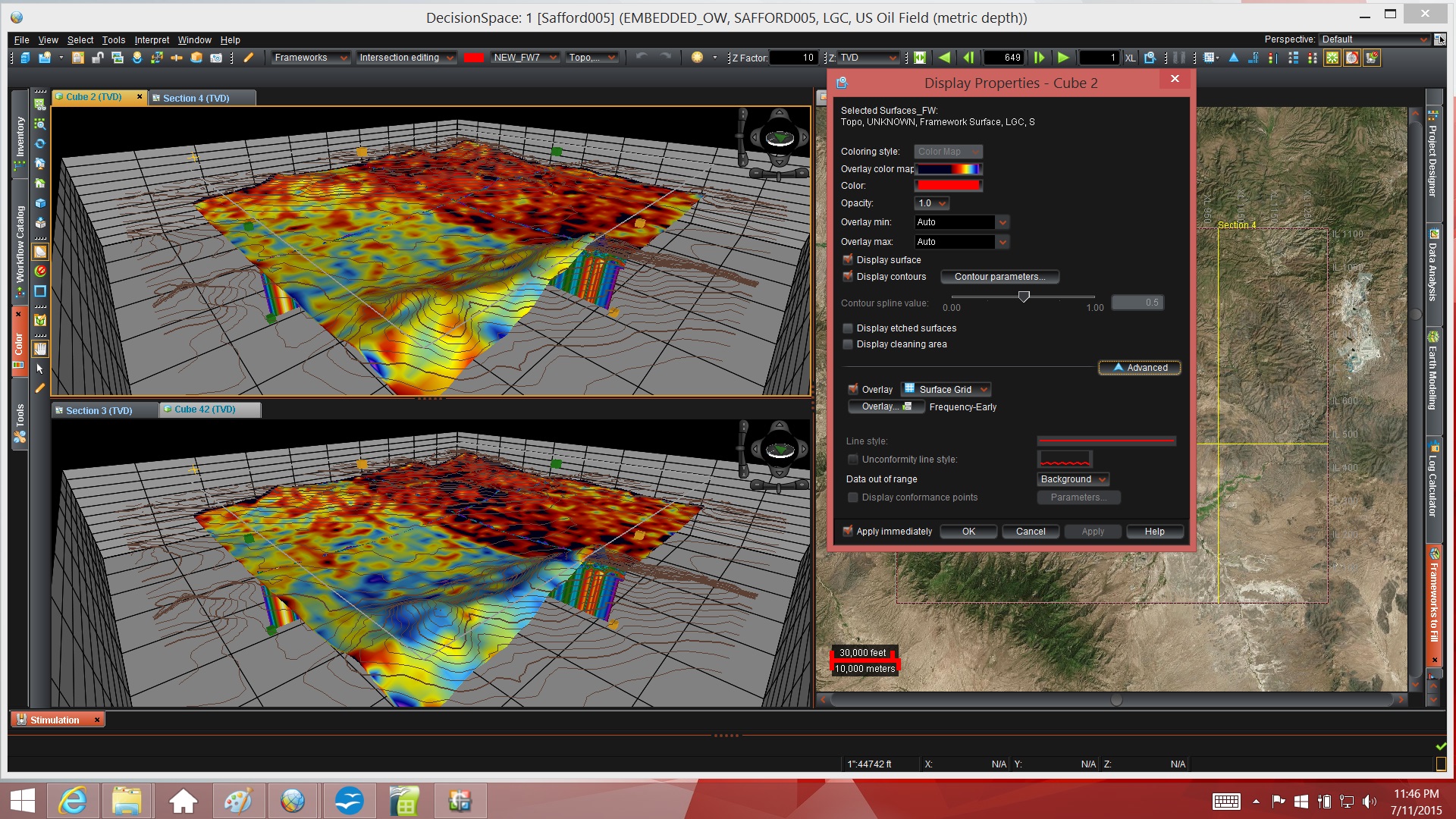
Task: Click the red Color swatch in dialog
Action: click(949, 186)
